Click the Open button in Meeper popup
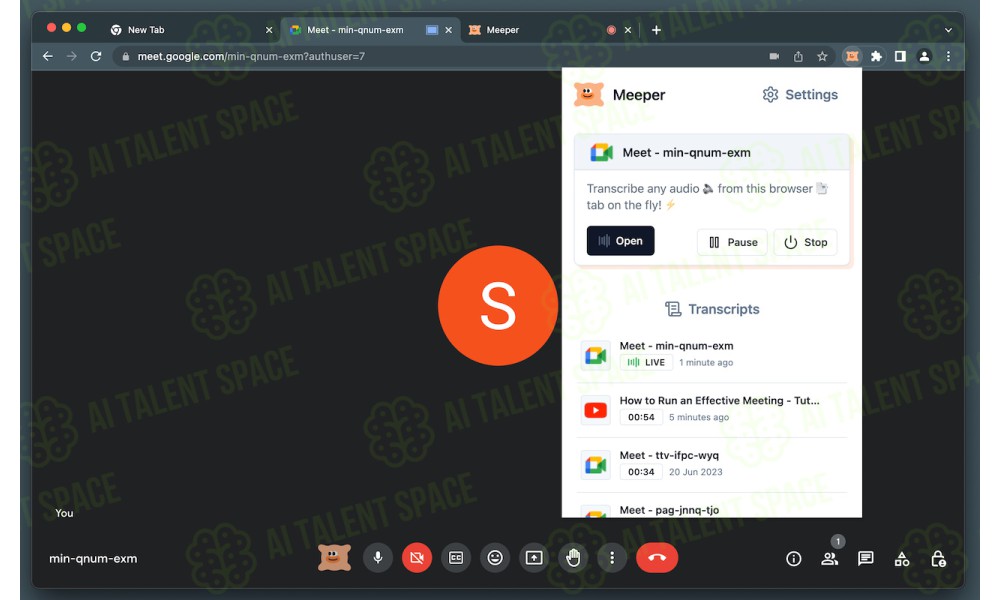The width and height of the screenshot is (1000, 600). 621,240
